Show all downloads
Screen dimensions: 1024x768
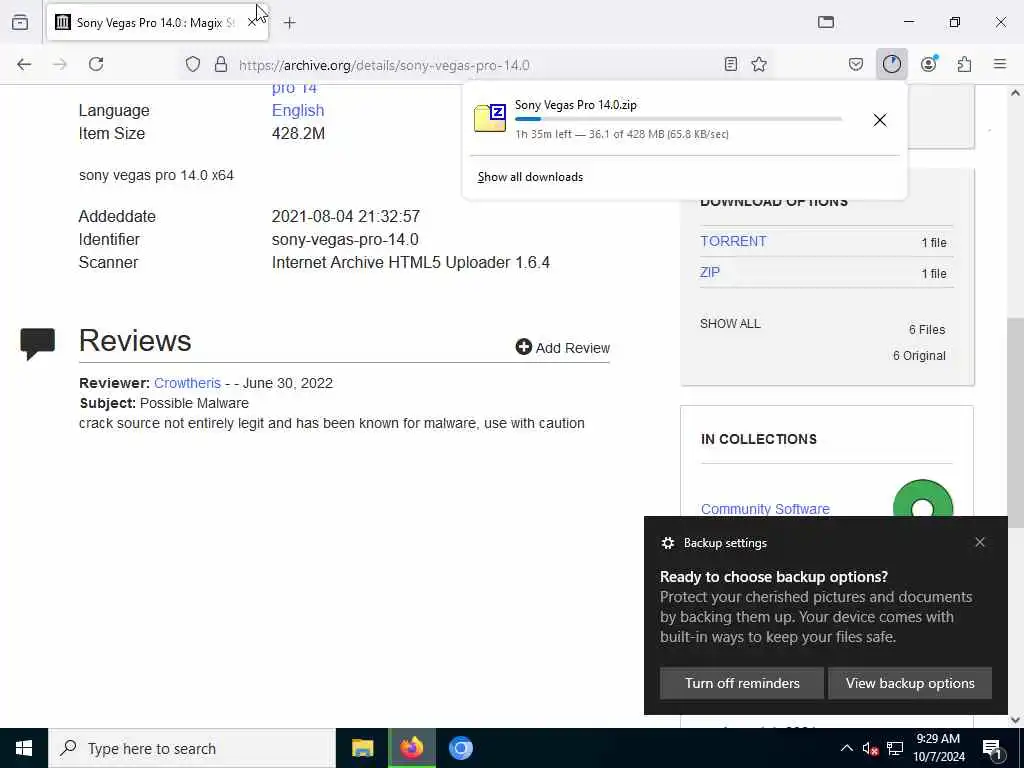click(530, 177)
